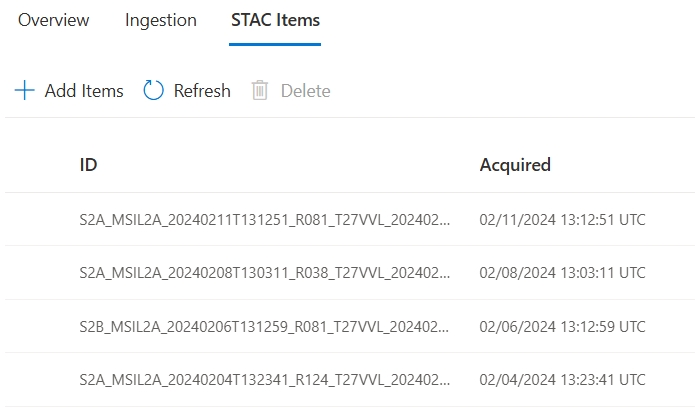This screenshot has width=695, height=412.
Task: Open item S2A_MSIL2A_20240204T132341_R124
Action: [x=264, y=380]
